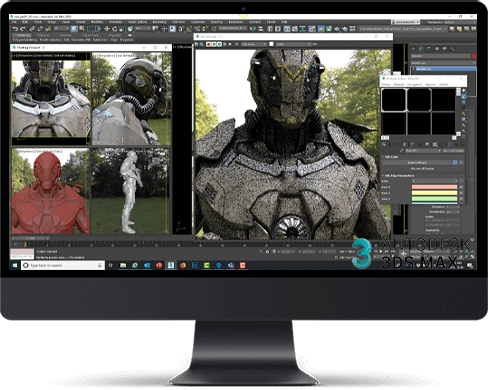Activate the Select Object tool

point(74,29)
